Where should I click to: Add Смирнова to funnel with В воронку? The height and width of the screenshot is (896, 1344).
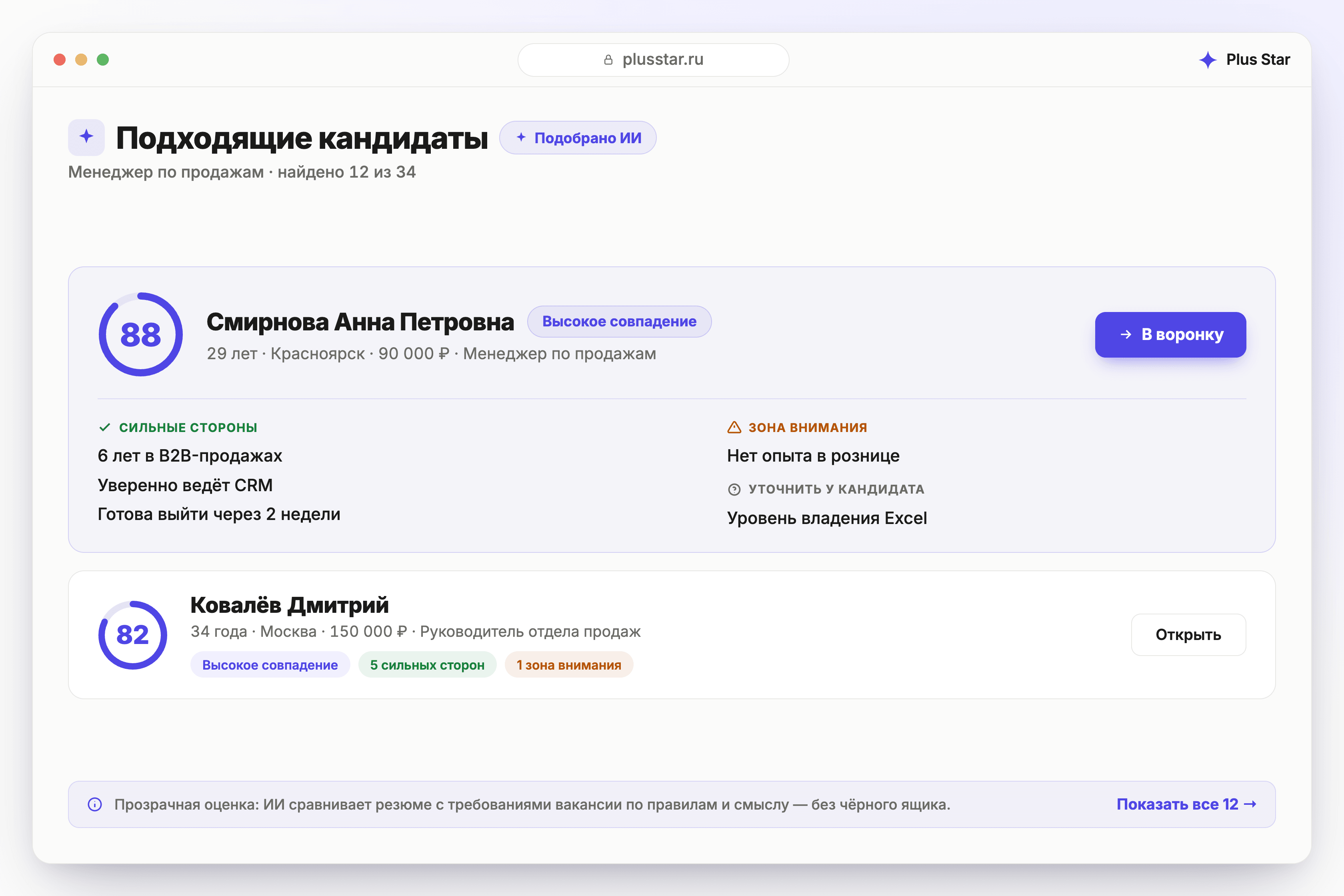coord(1170,334)
